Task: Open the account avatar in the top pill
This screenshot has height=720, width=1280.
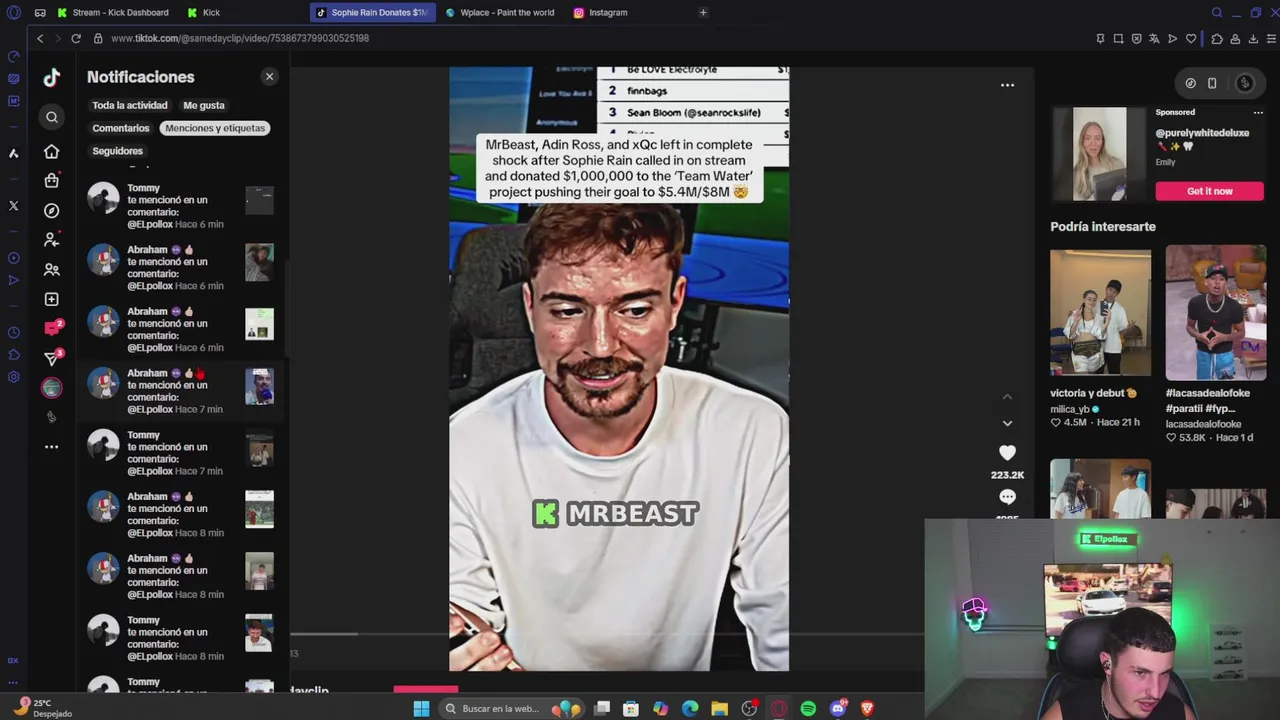Action: (x=1244, y=83)
